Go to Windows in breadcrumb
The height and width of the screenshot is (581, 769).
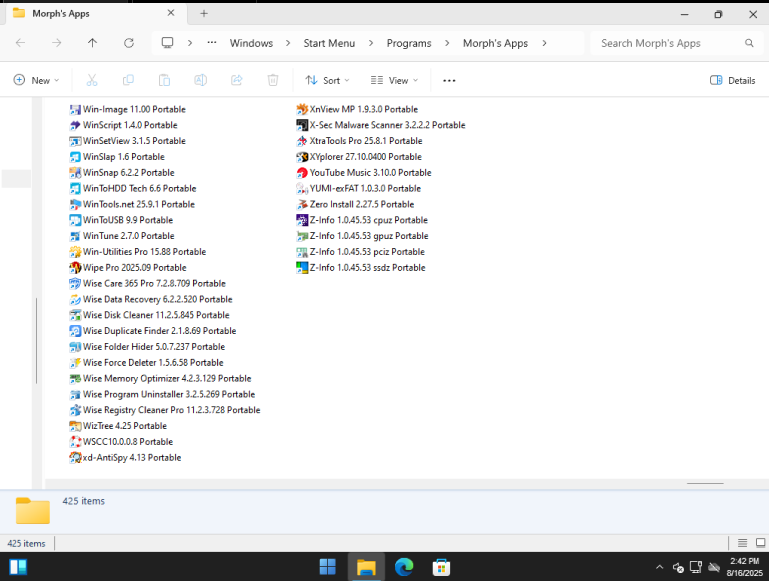[252, 43]
